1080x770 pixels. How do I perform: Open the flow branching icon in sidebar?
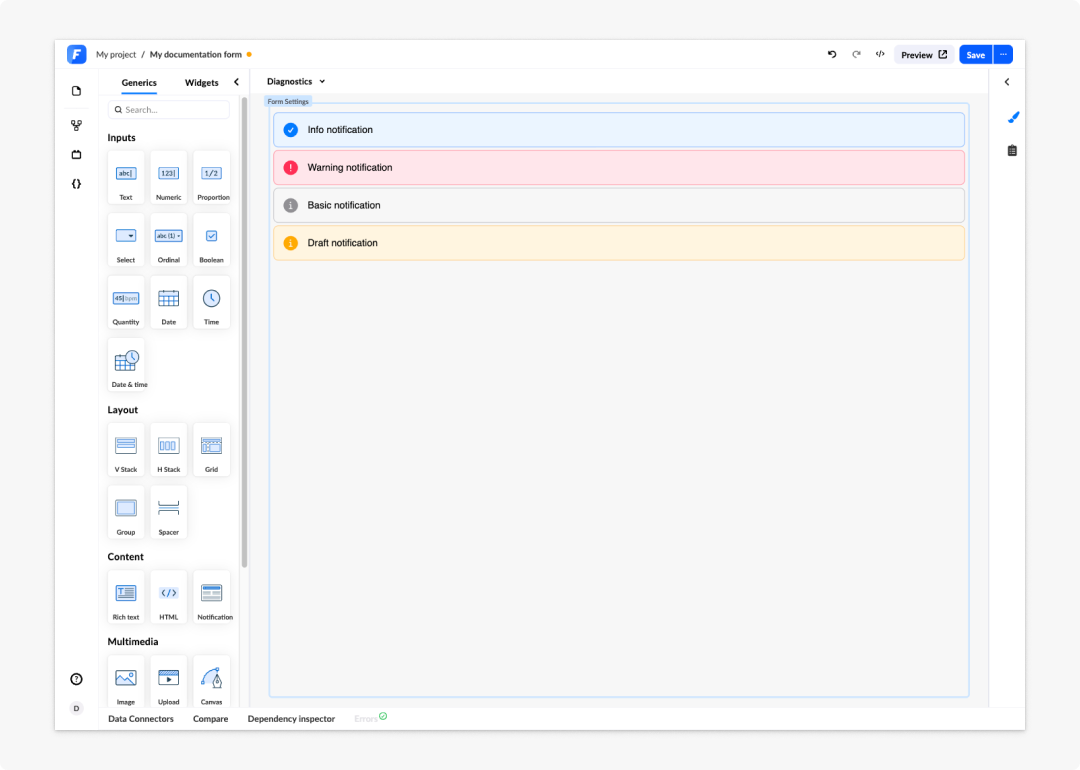76,125
